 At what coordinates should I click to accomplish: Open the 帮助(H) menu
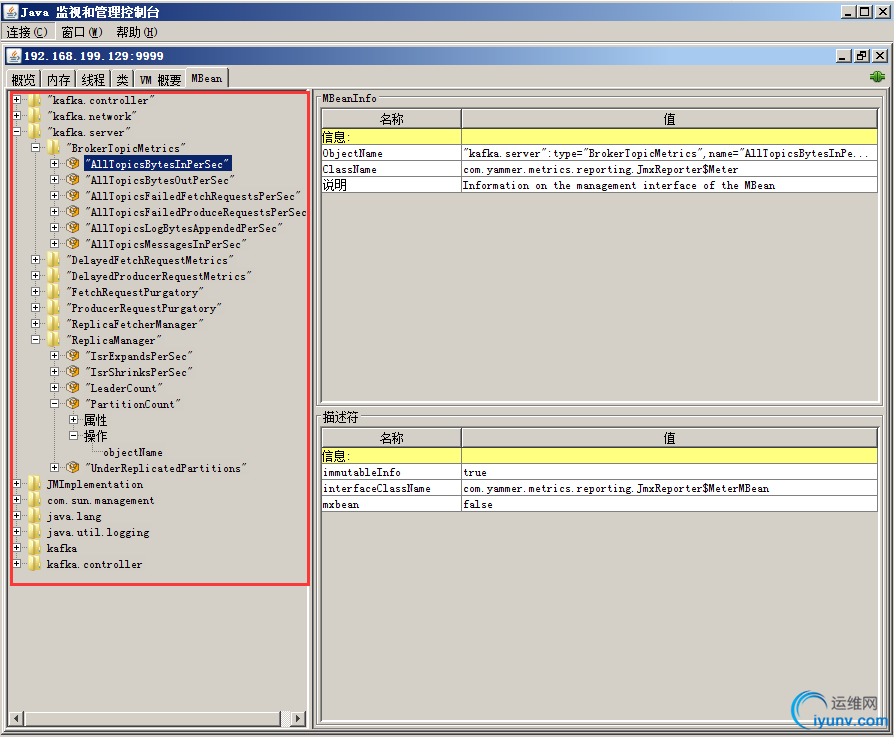(137, 32)
